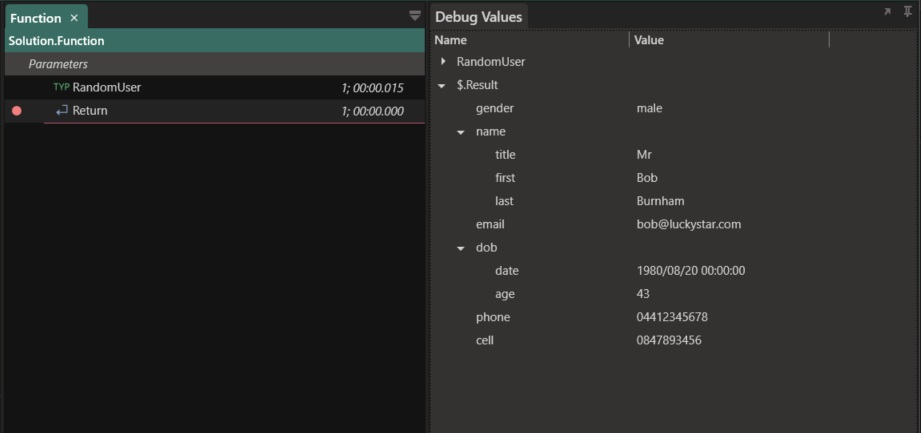Expand the RandomUser node in Debug Values
Viewport: 921px width, 433px height.
coord(443,61)
